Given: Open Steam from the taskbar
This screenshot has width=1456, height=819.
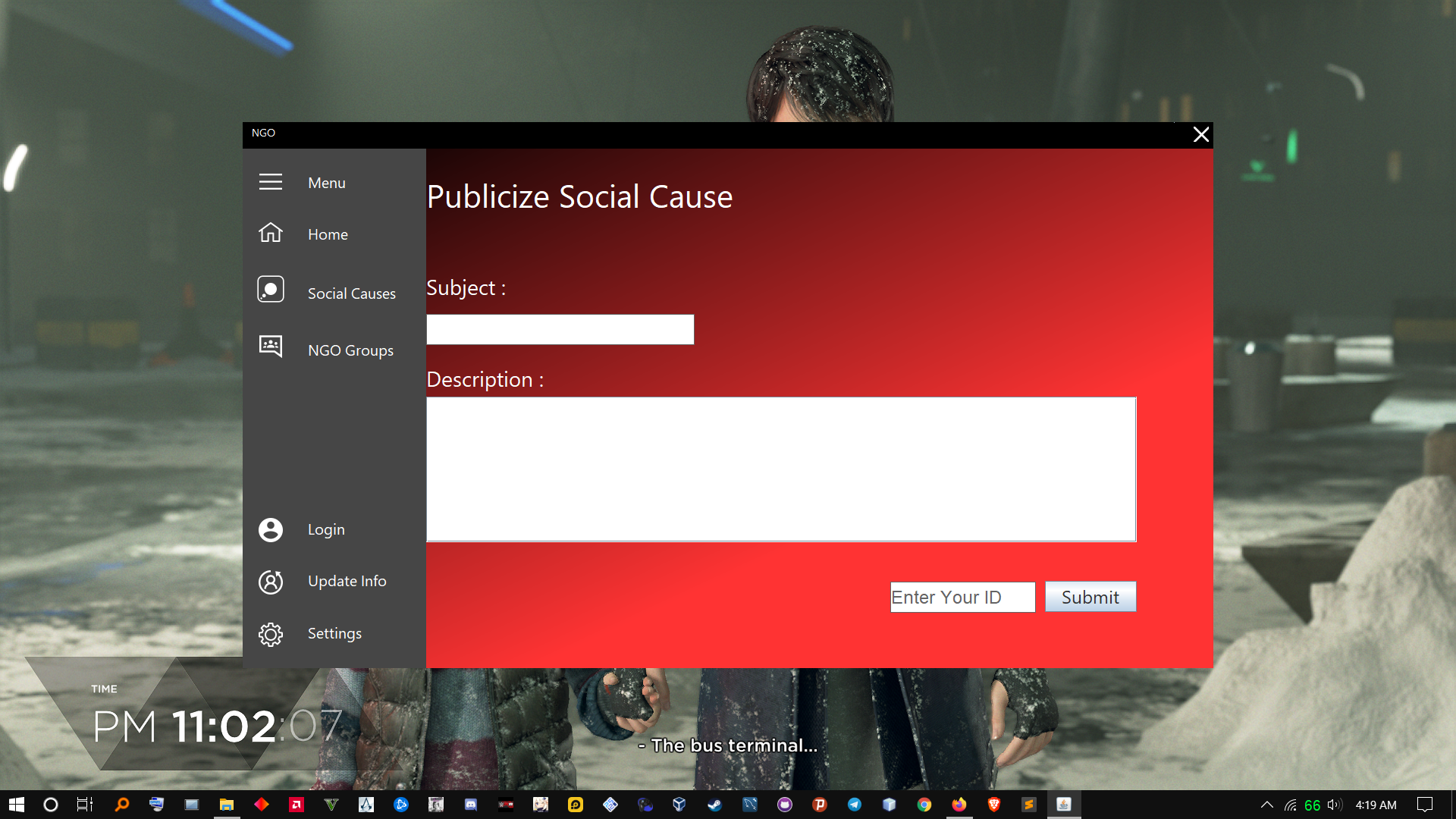Looking at the screenshot, I should (714, 805).
